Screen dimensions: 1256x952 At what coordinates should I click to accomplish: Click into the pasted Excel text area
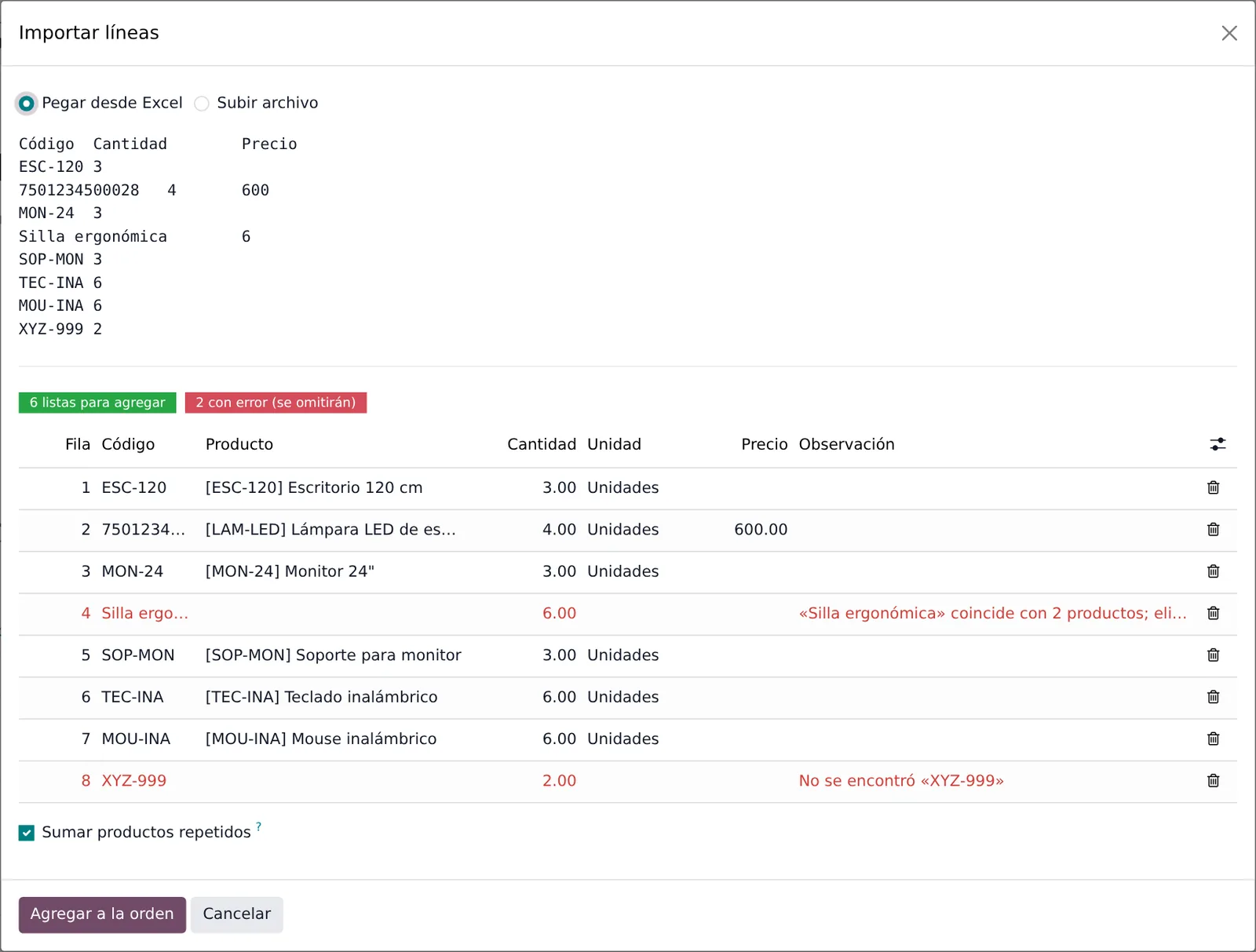pos(627,236)
